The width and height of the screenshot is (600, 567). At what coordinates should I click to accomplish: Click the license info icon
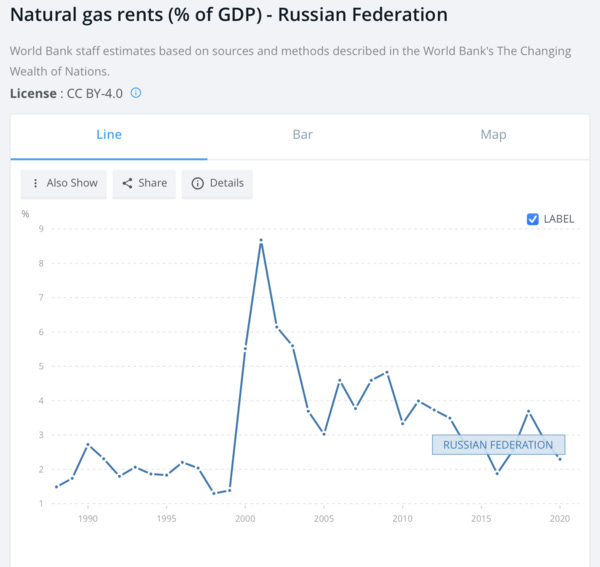[136, 93]
